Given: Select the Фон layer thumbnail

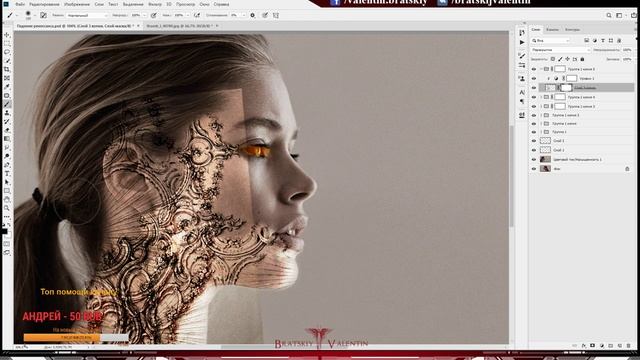Looking at the screenshot, I should (545, 169).
